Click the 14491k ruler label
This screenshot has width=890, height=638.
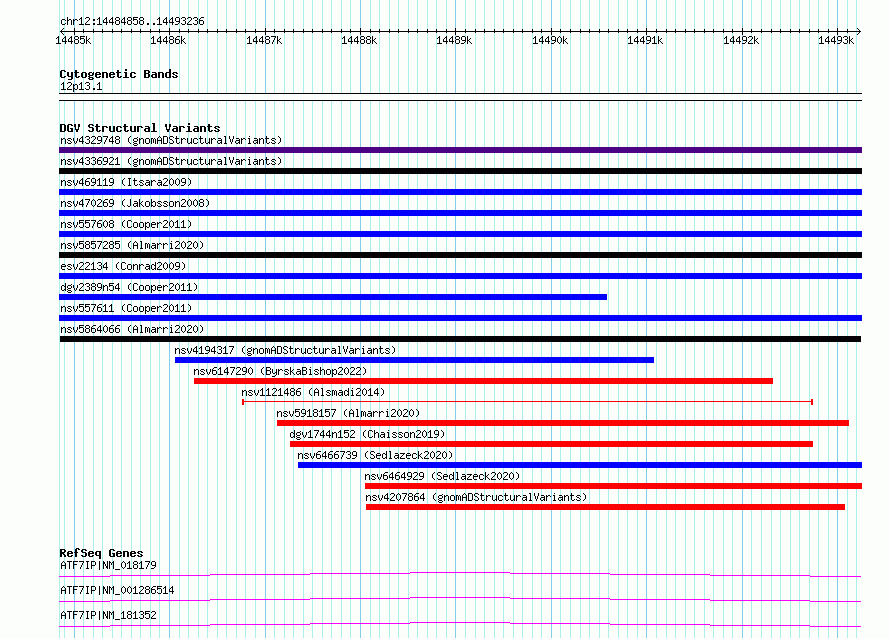[645, 40]
